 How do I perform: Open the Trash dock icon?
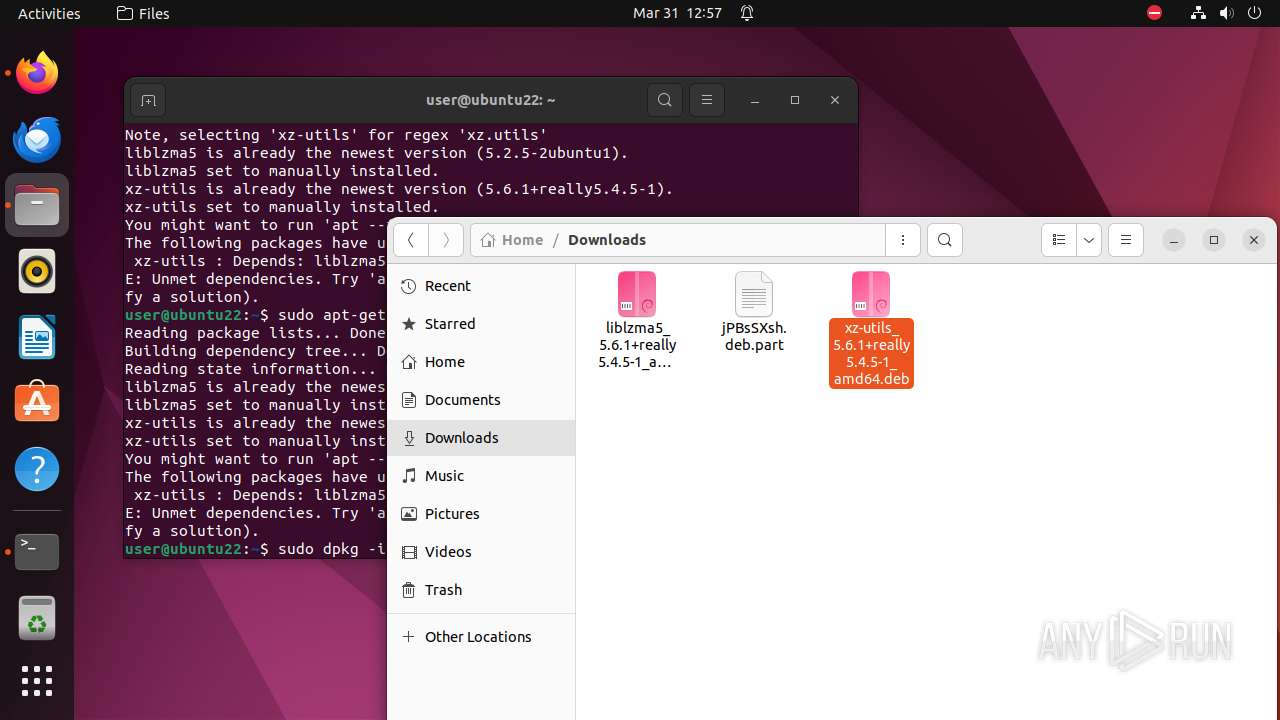[37, 617]
